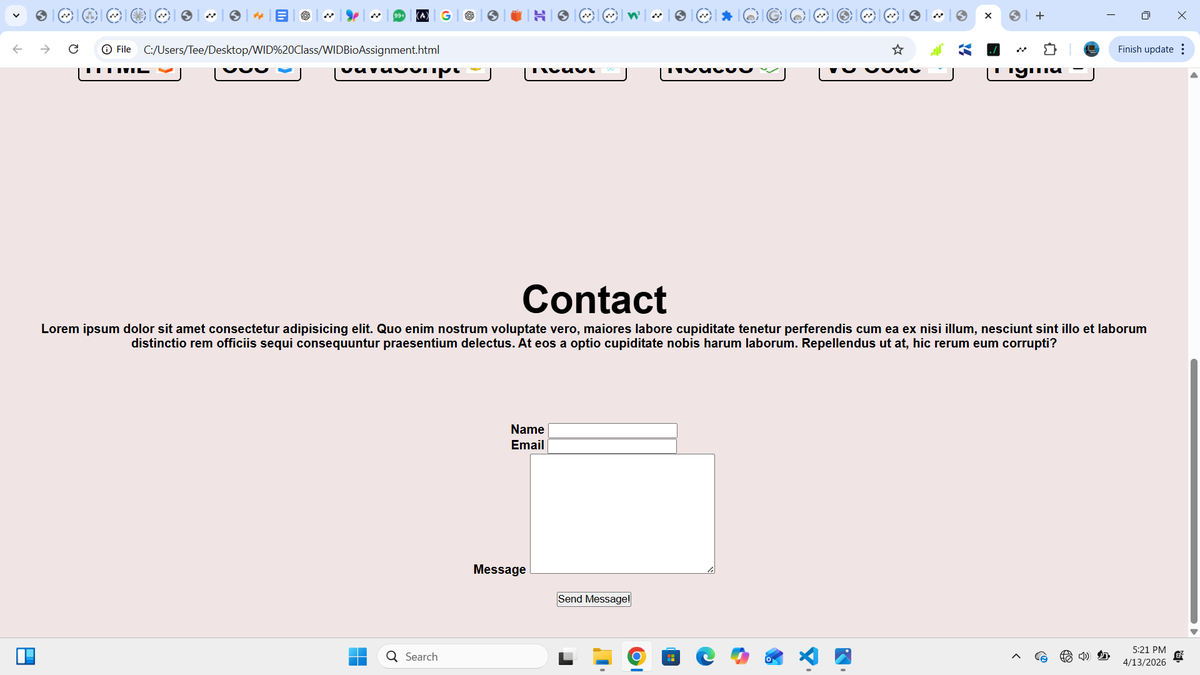Screen dimensions: 1200x675
Task: Click the page vertical scrollbar thumb
Action: tap(1192, 490)
